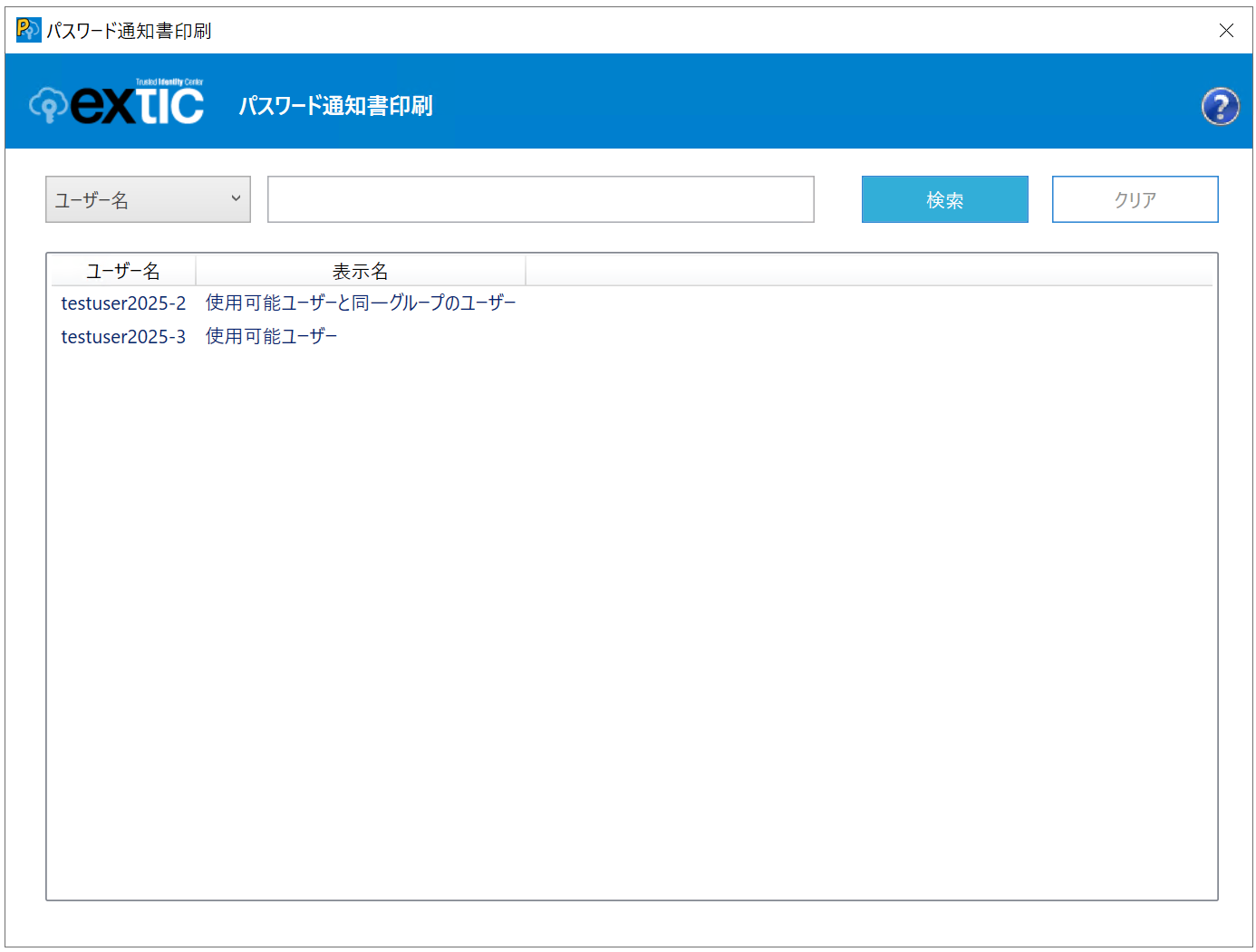Viewport: 1256px width, 952px height.
Task: Select the testuser2025-3 row
Action: coord(632,336)
